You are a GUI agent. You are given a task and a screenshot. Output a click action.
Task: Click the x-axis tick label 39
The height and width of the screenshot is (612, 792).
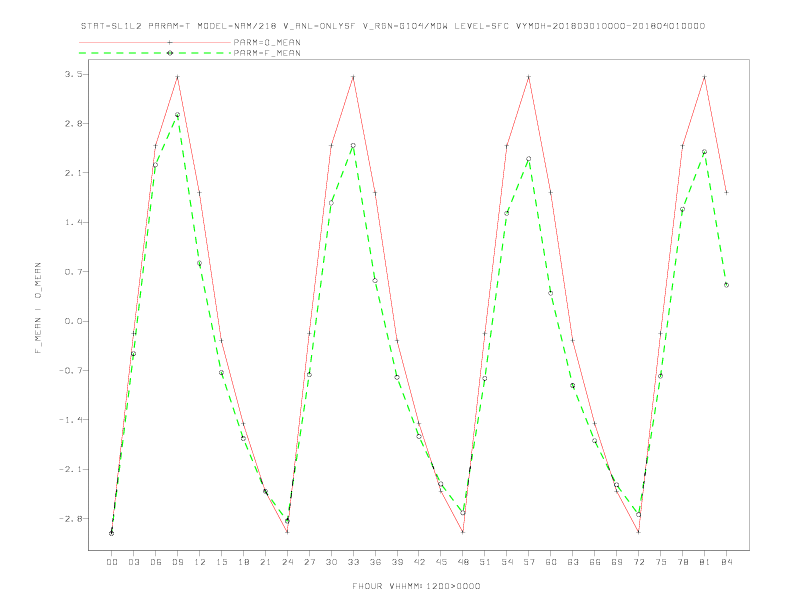pyautogui.click(x=397, y=562)
